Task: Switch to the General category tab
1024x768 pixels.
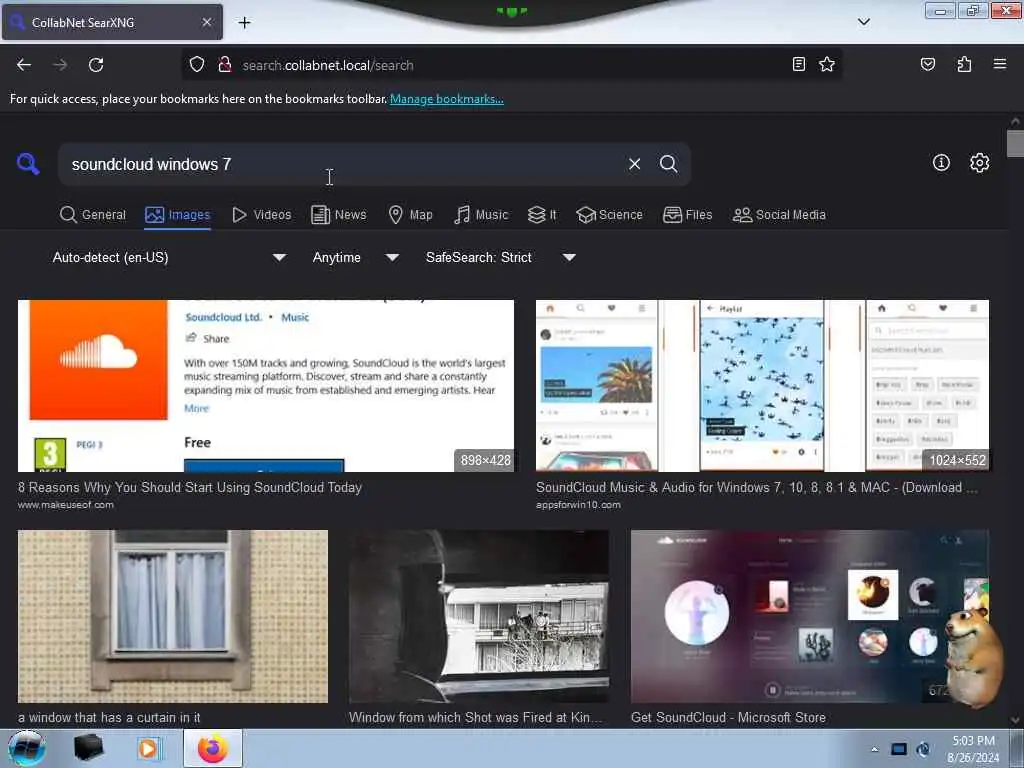Action: [x=92, y=215]
